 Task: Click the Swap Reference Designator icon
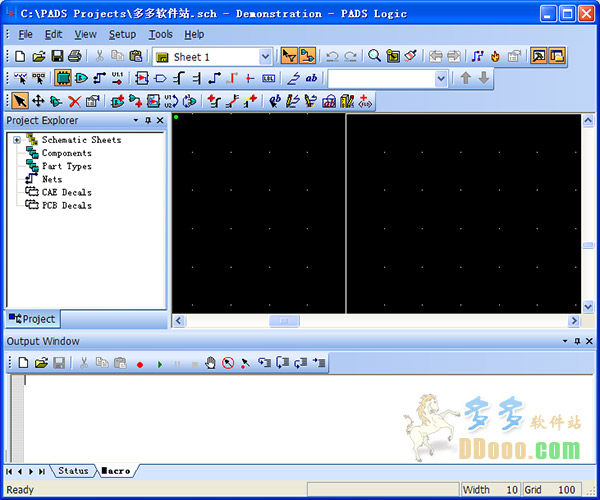171,101
